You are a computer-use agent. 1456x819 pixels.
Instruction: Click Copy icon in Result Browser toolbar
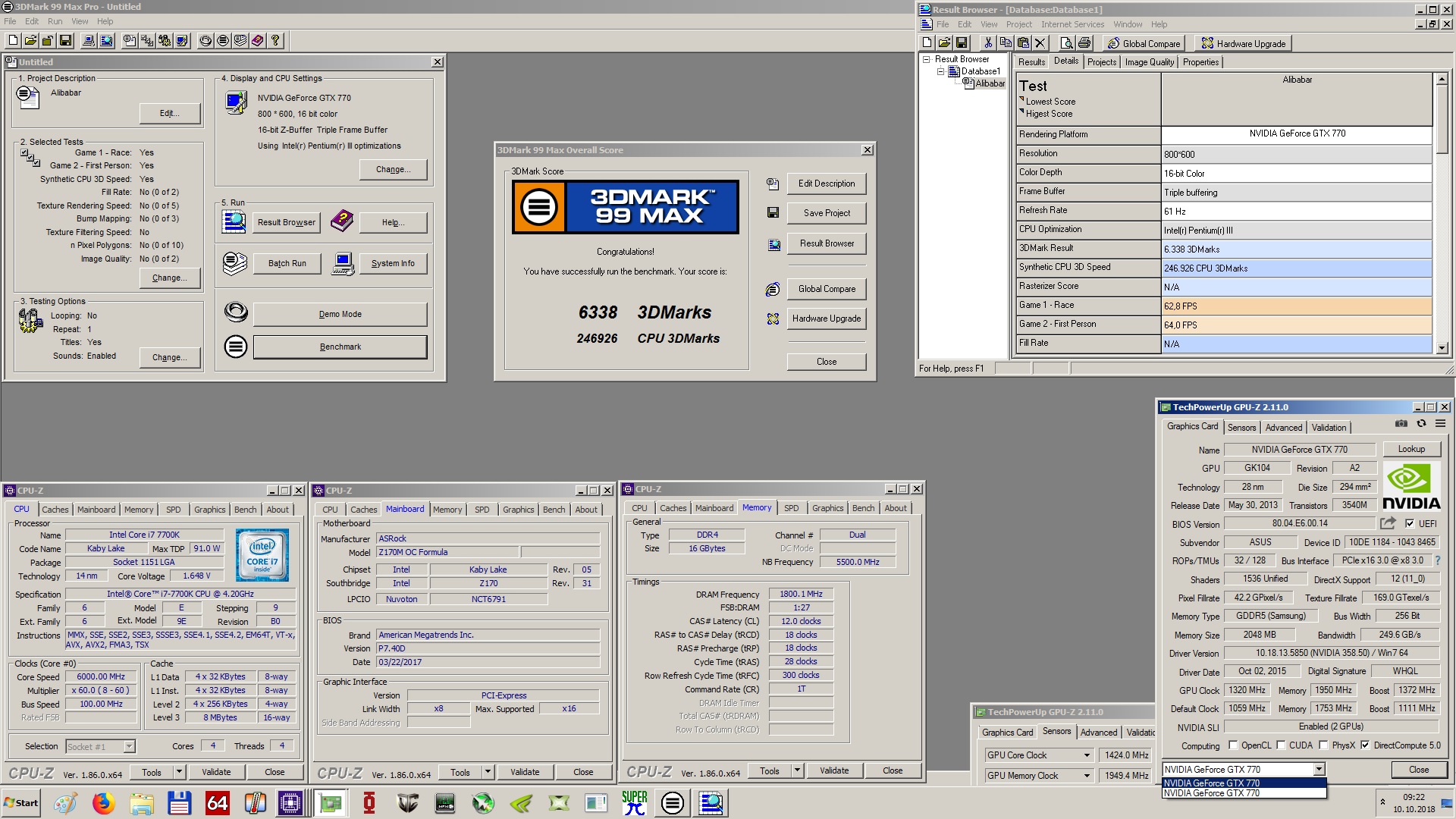1006,42
